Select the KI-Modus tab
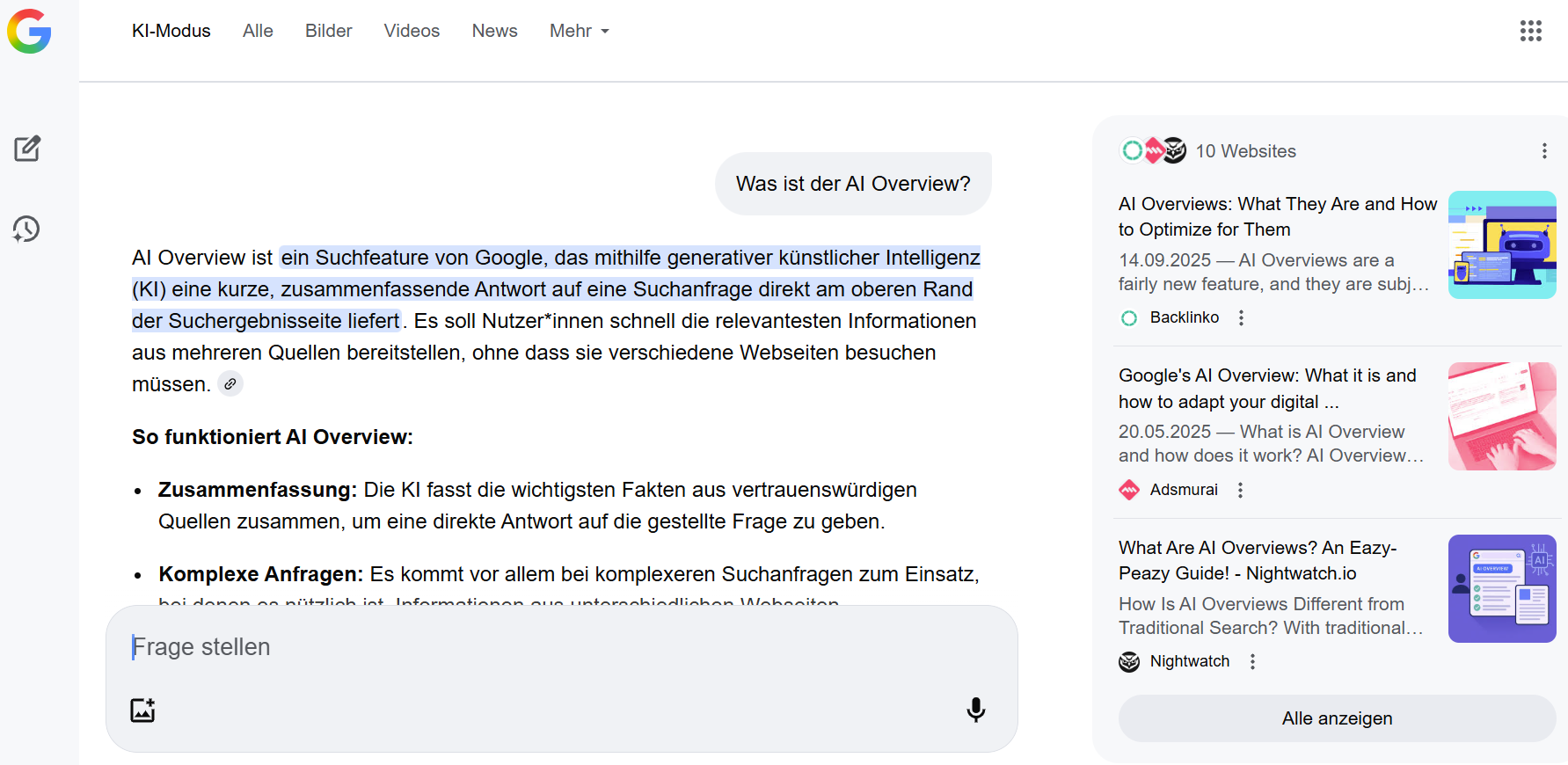Image resolution: width=1568 pixels, height=765 pixels. pos(171,31)
